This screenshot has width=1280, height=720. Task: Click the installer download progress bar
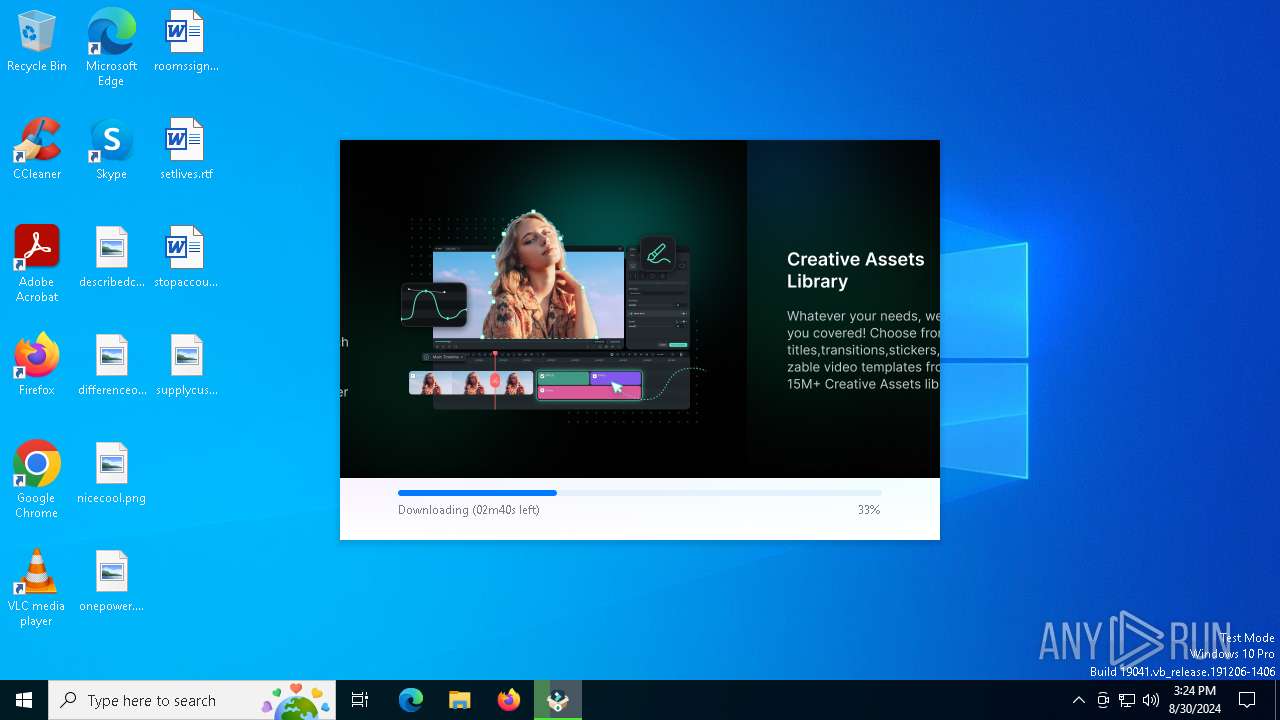[640, 493]
